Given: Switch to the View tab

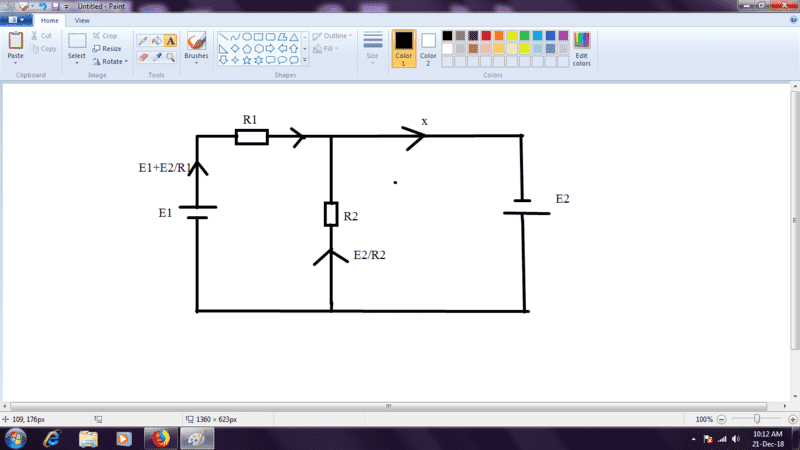Looking at the screenshot, I should [x=81, y=20].
